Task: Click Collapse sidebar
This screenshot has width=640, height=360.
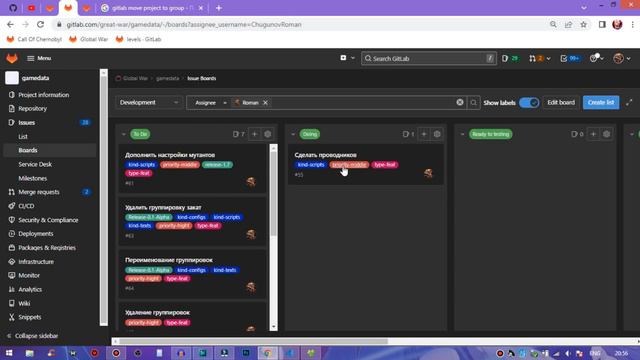Action: click(x=33, y=336)
